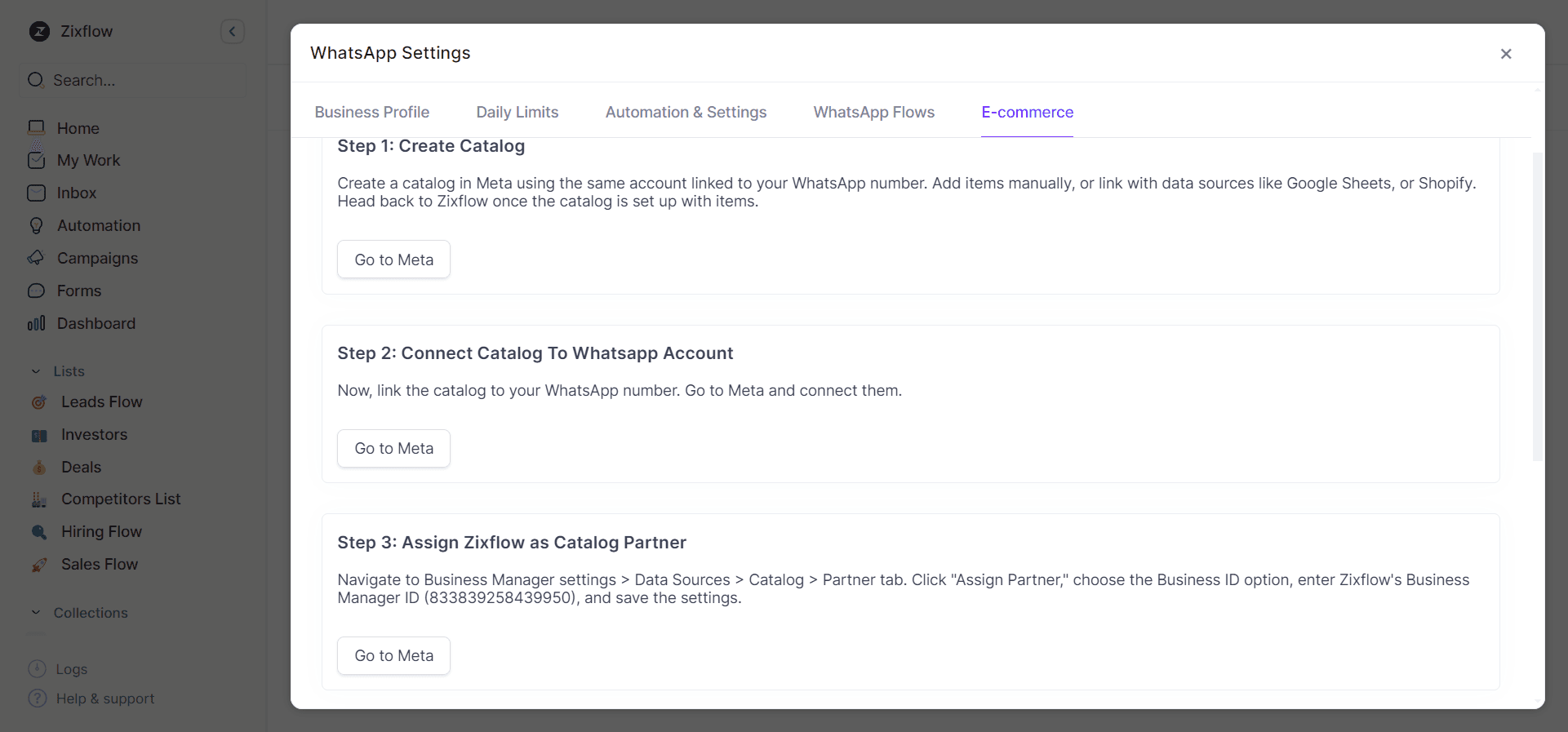The height and width of the screenshot is (732, 1568).
Task: Collapse the Lists section chevron
Action: click(x=36, y=371)
